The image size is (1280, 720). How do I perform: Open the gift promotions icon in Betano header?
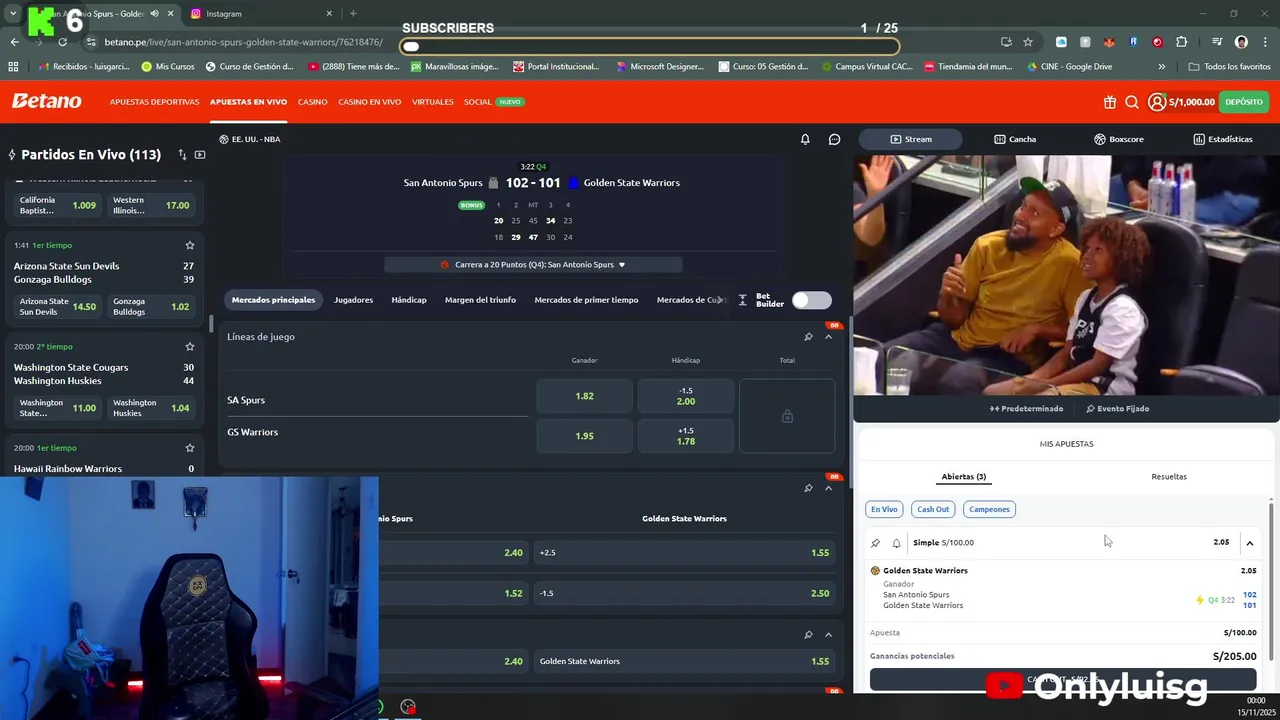[1110, 102]
